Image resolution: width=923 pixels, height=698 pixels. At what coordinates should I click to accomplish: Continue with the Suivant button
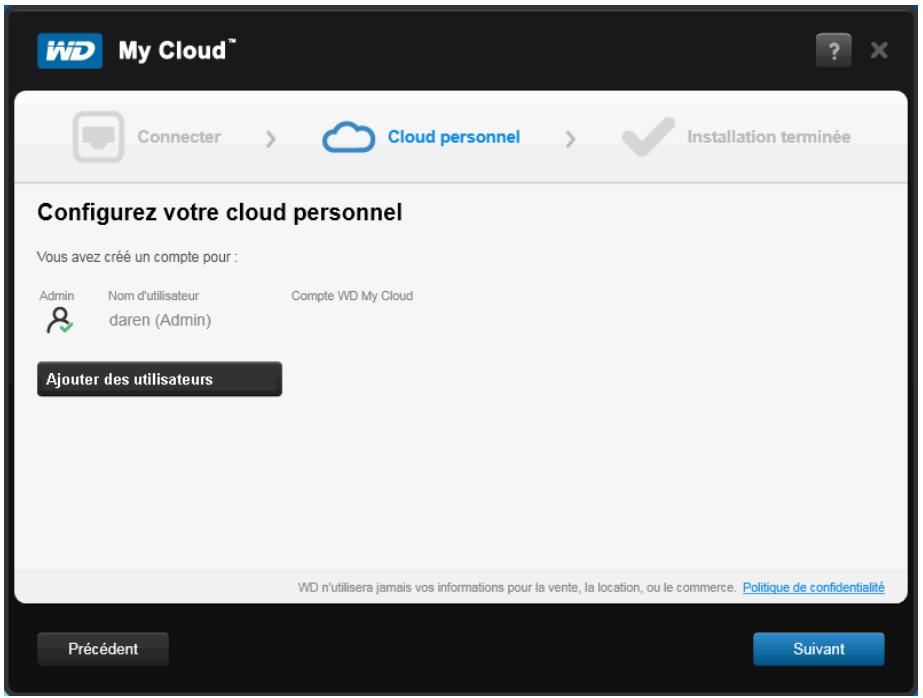coord(819,649)
